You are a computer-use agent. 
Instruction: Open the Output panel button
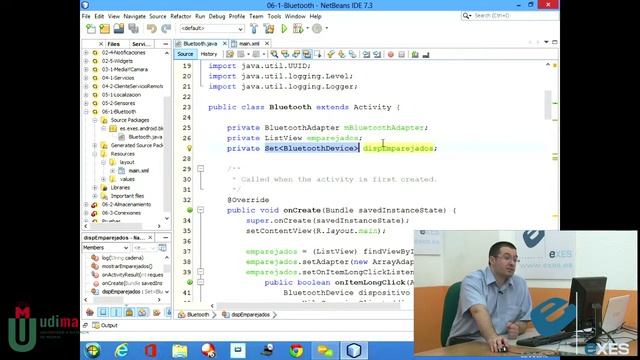105,325
